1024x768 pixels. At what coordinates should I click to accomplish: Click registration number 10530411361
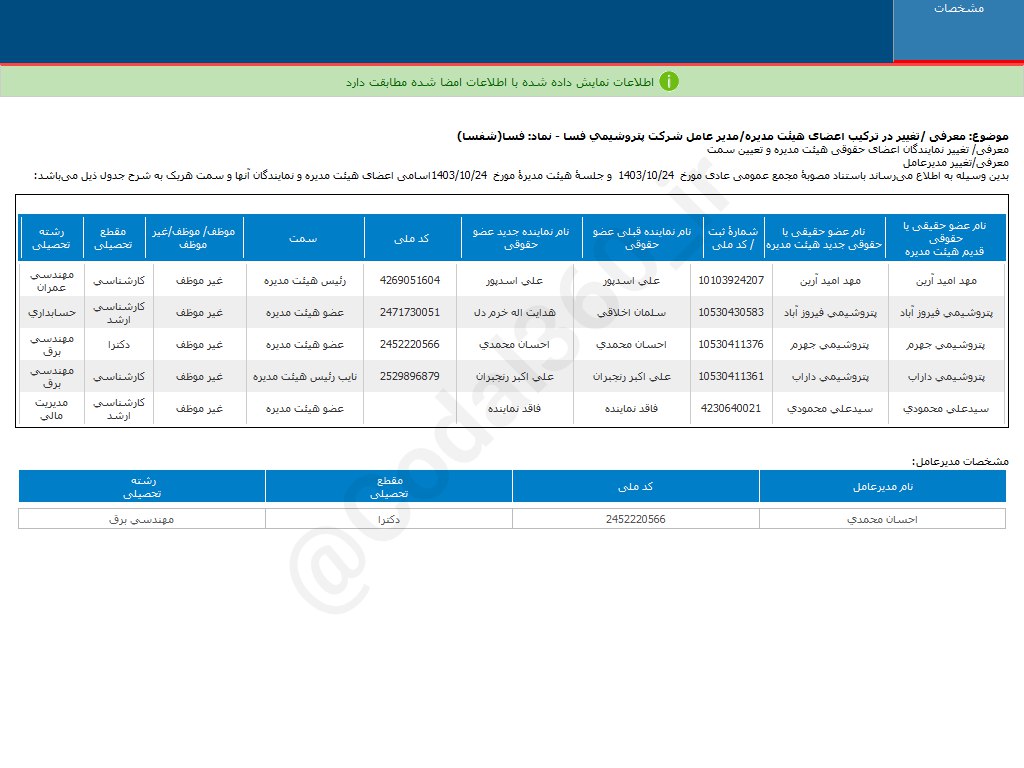731,377
